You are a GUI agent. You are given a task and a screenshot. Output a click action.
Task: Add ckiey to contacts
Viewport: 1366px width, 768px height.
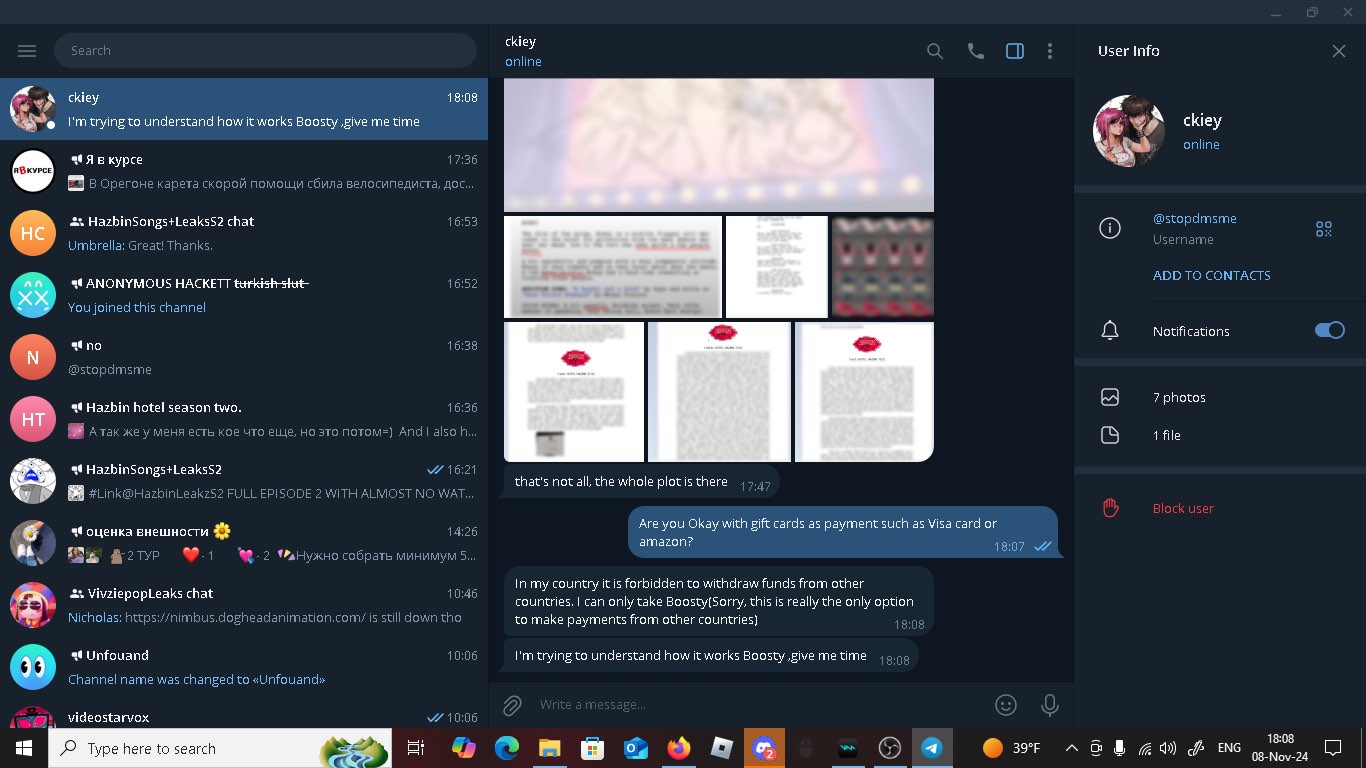pos(1211,275)
